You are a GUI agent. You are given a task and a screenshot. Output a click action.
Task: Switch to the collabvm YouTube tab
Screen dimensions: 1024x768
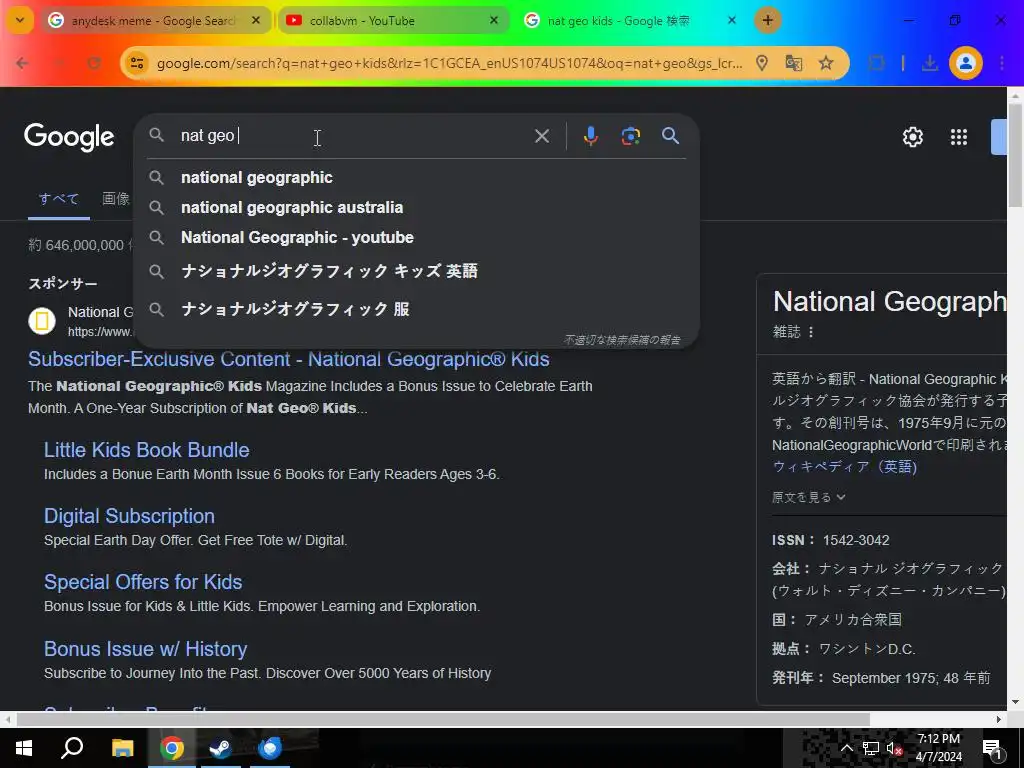pos(394,21)
